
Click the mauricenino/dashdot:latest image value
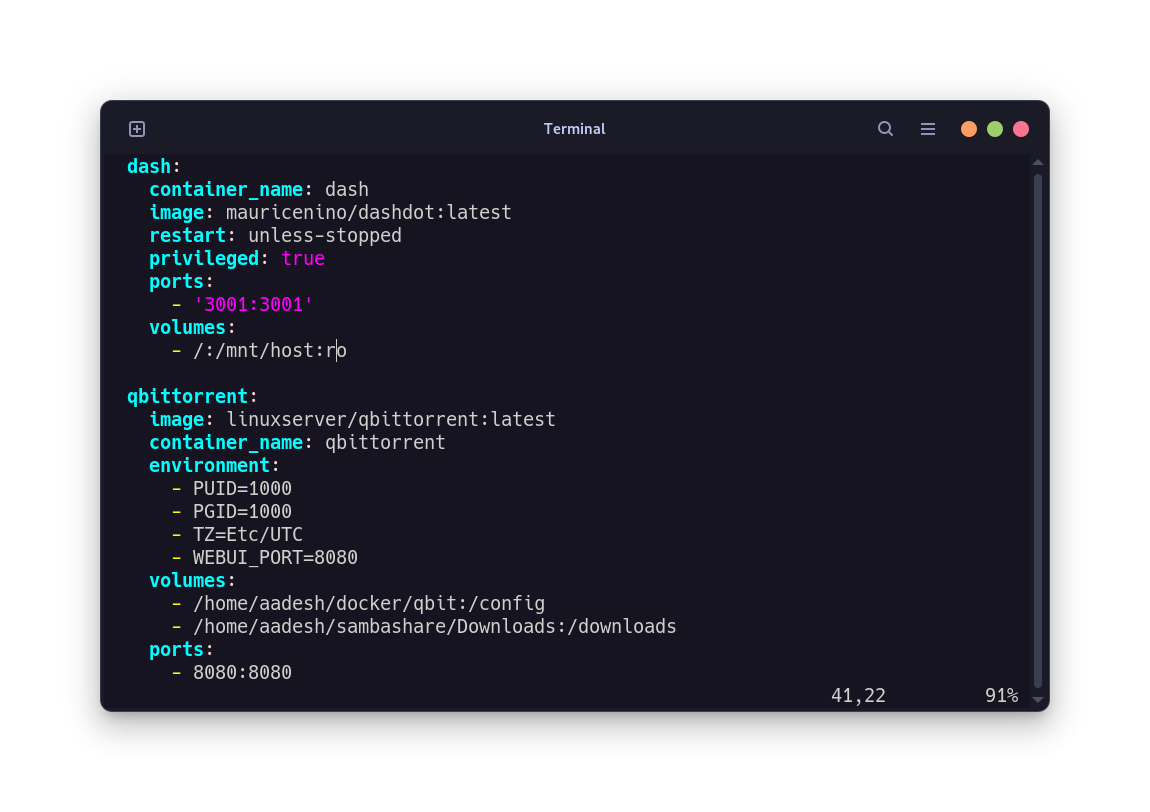tap(368, 212)
